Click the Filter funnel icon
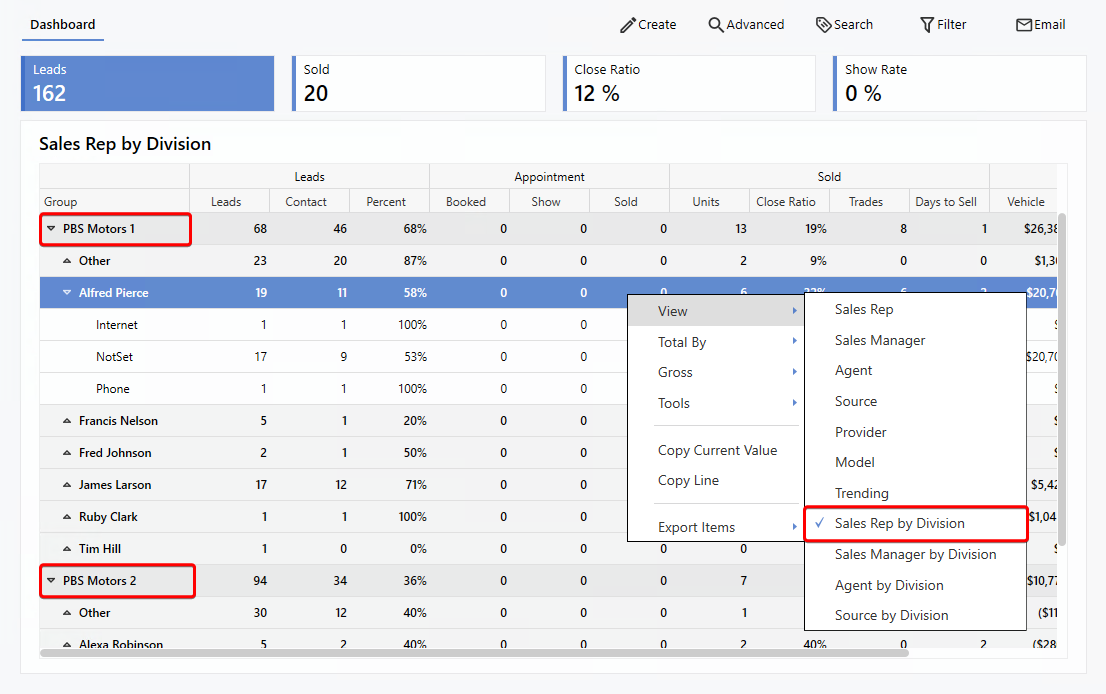 (927, 25)
